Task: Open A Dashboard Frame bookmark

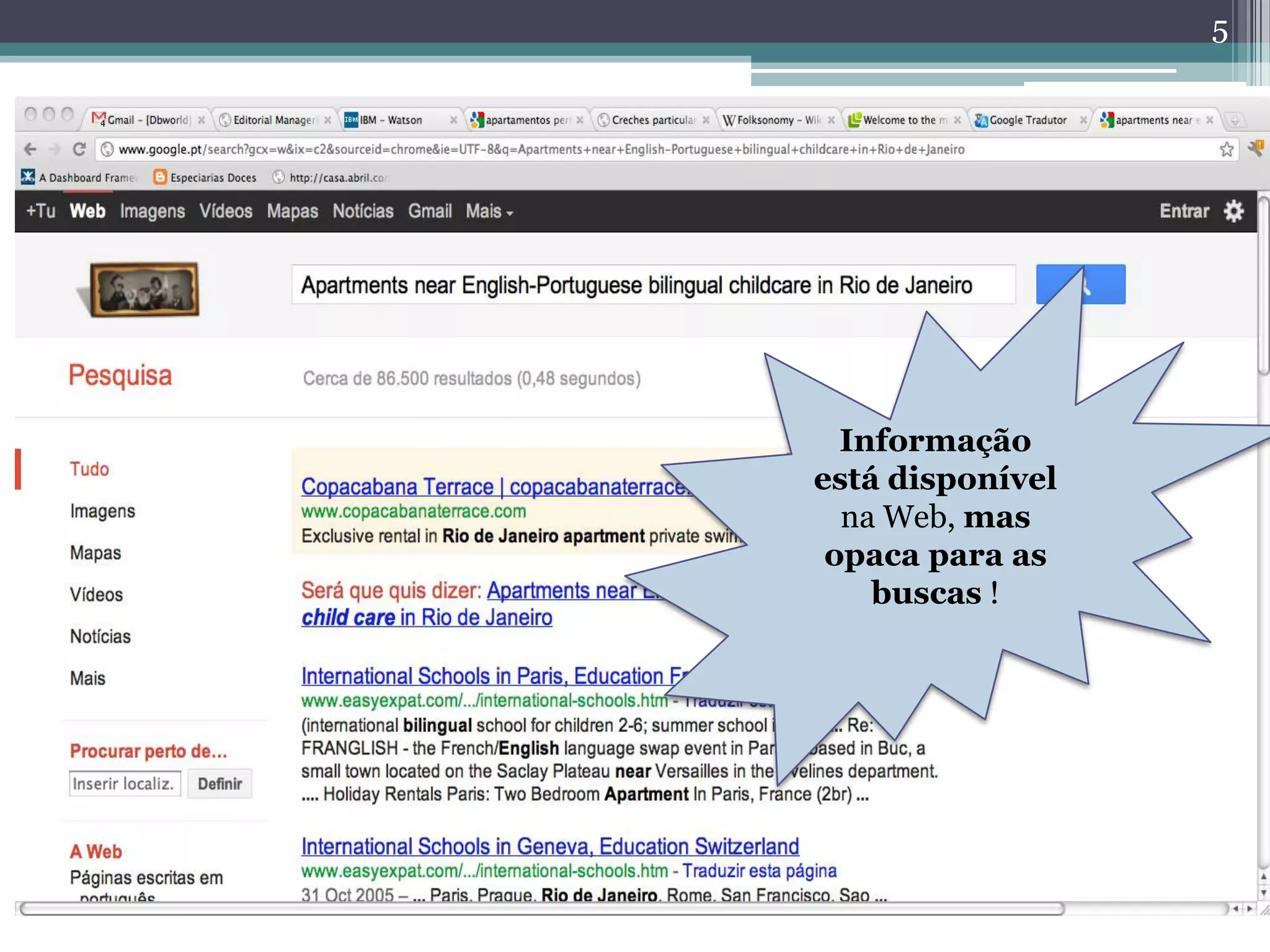Action: point(79,178)
